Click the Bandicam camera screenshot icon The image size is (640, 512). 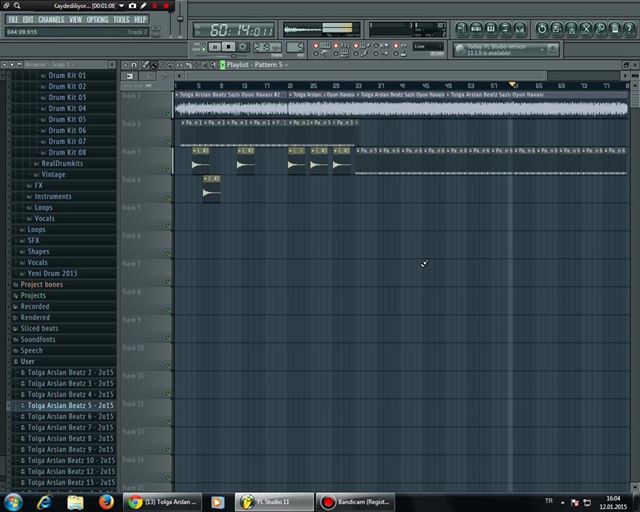(132, 6)
